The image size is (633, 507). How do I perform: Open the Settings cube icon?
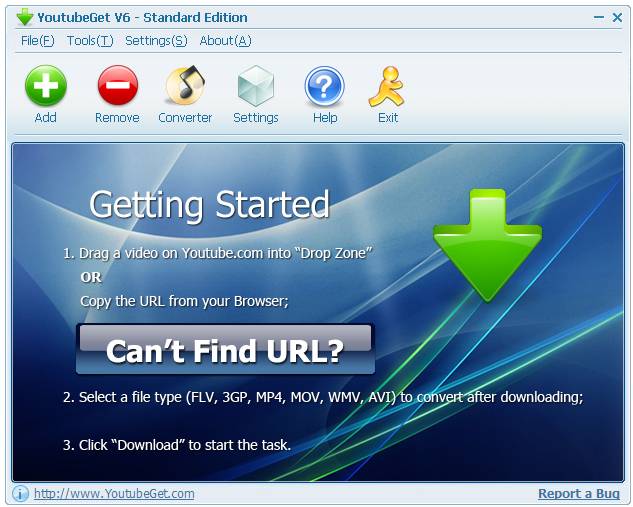point(256,86)
